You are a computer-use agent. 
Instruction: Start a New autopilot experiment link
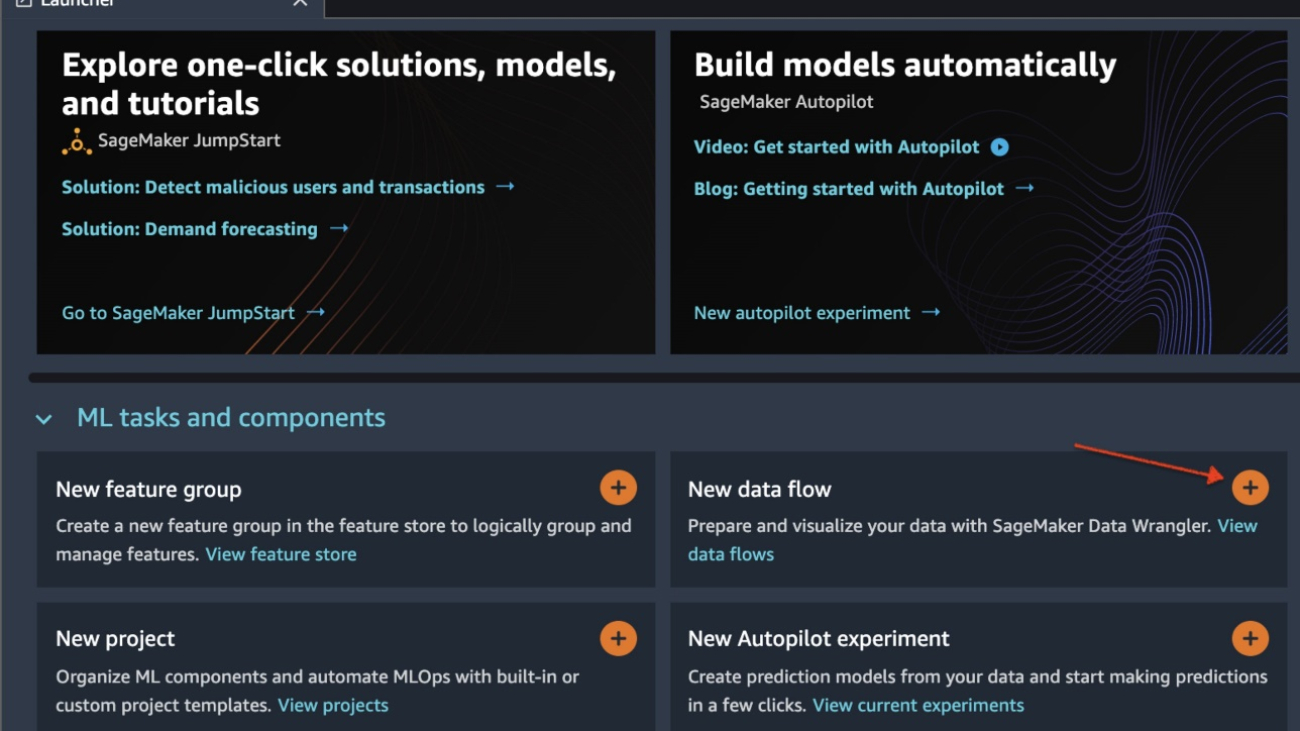point(817,313)
